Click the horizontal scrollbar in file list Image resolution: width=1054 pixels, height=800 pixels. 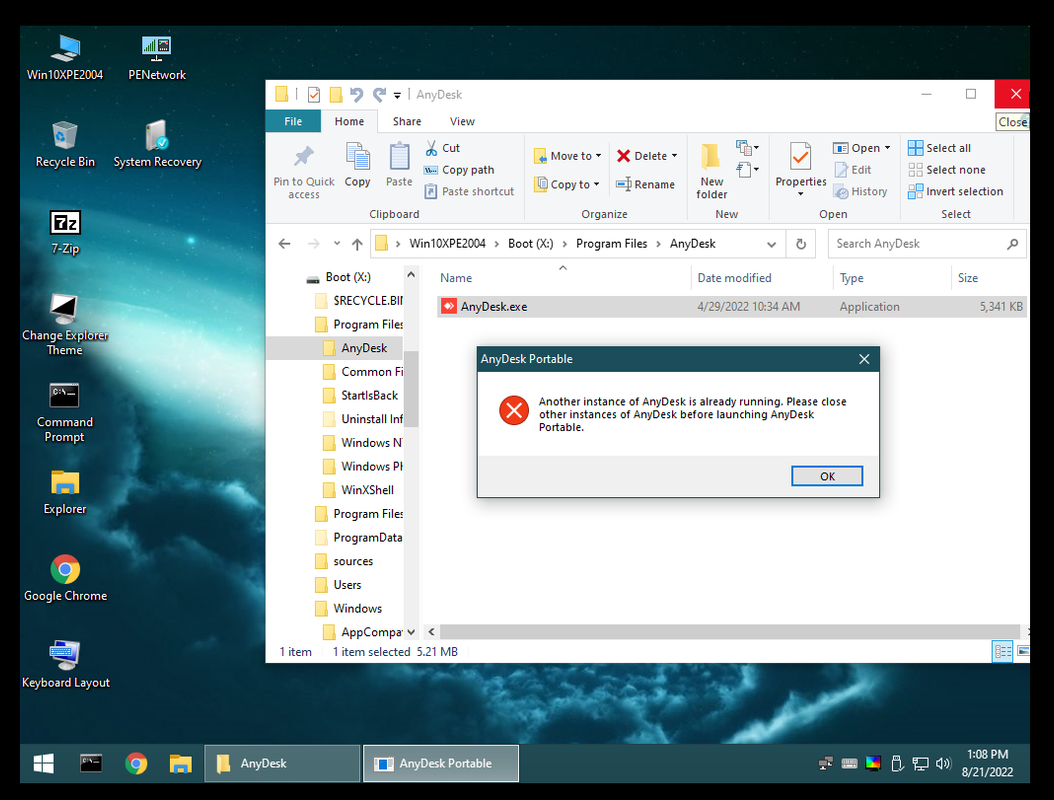pyautogui.click(x=730, y=632)
